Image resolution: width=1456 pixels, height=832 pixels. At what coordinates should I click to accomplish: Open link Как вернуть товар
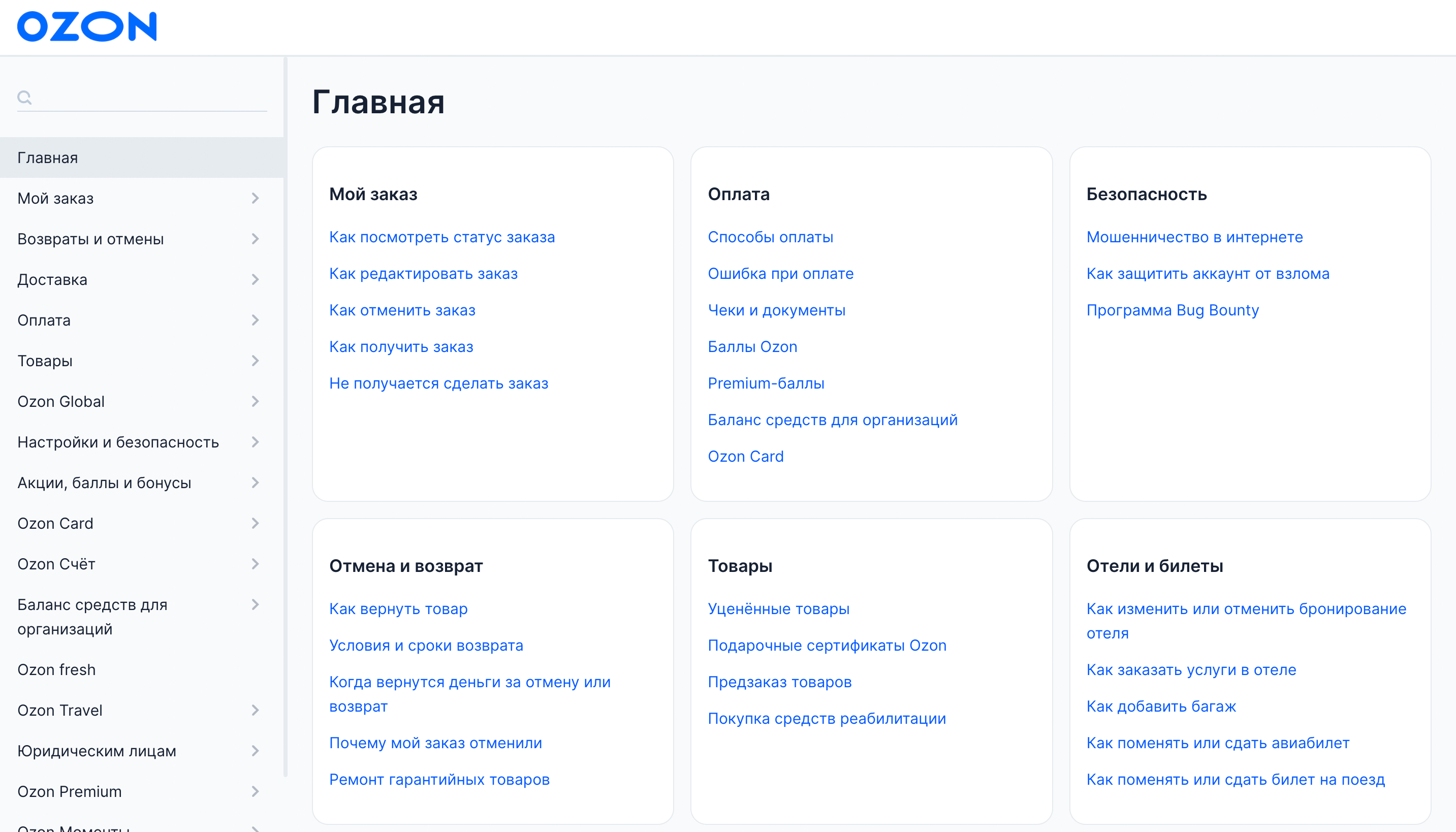398,609
